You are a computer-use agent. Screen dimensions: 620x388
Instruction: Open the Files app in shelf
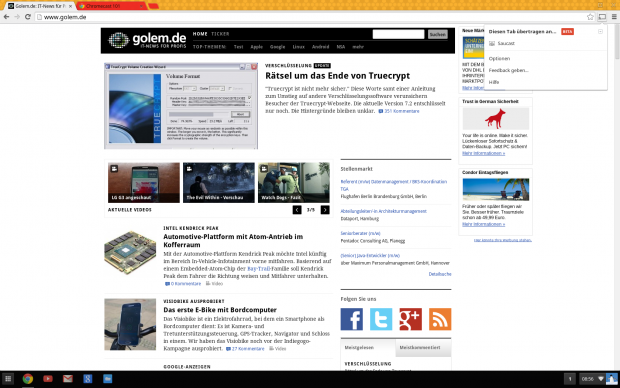(108, 379)
